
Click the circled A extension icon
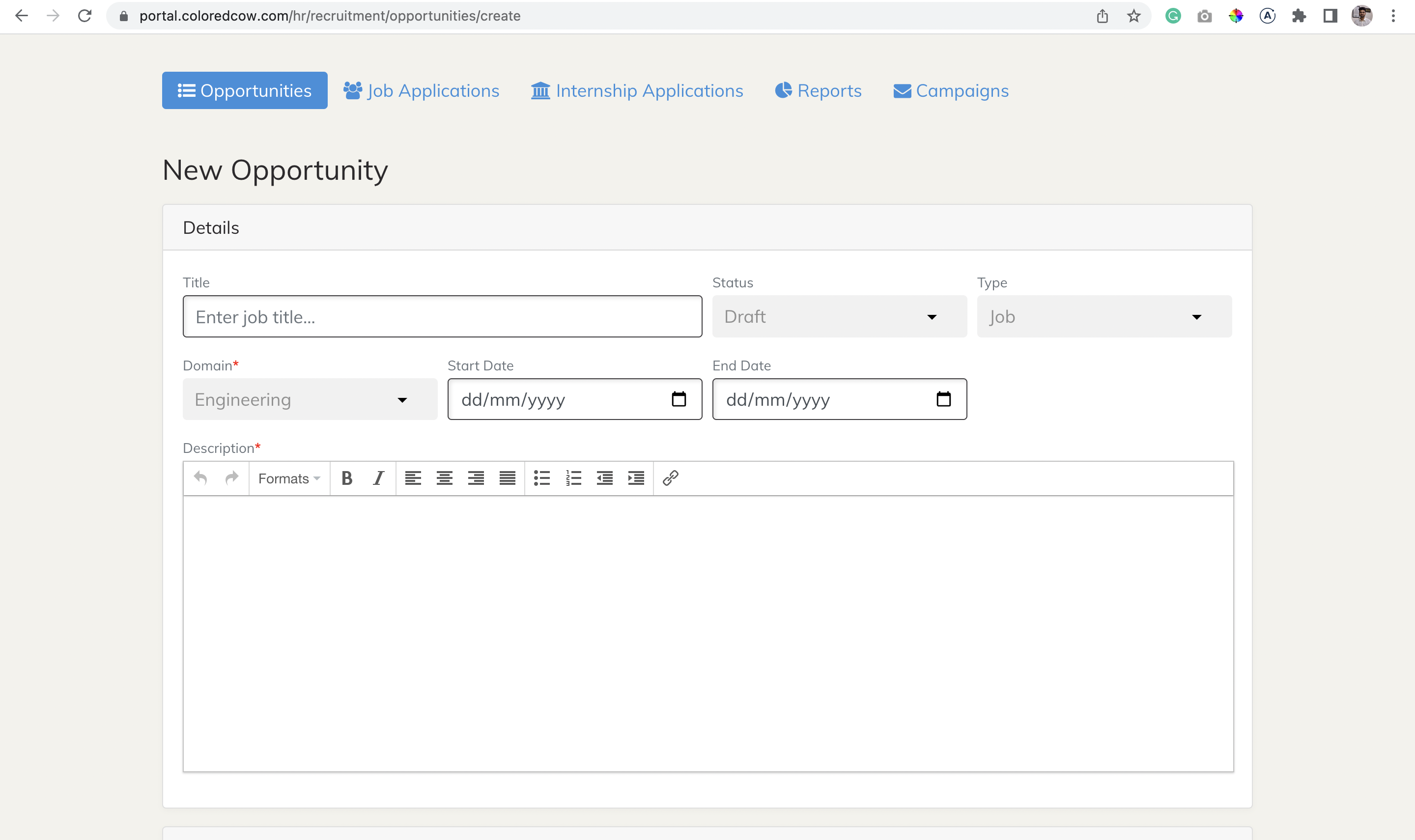(x=1267, y=16)
